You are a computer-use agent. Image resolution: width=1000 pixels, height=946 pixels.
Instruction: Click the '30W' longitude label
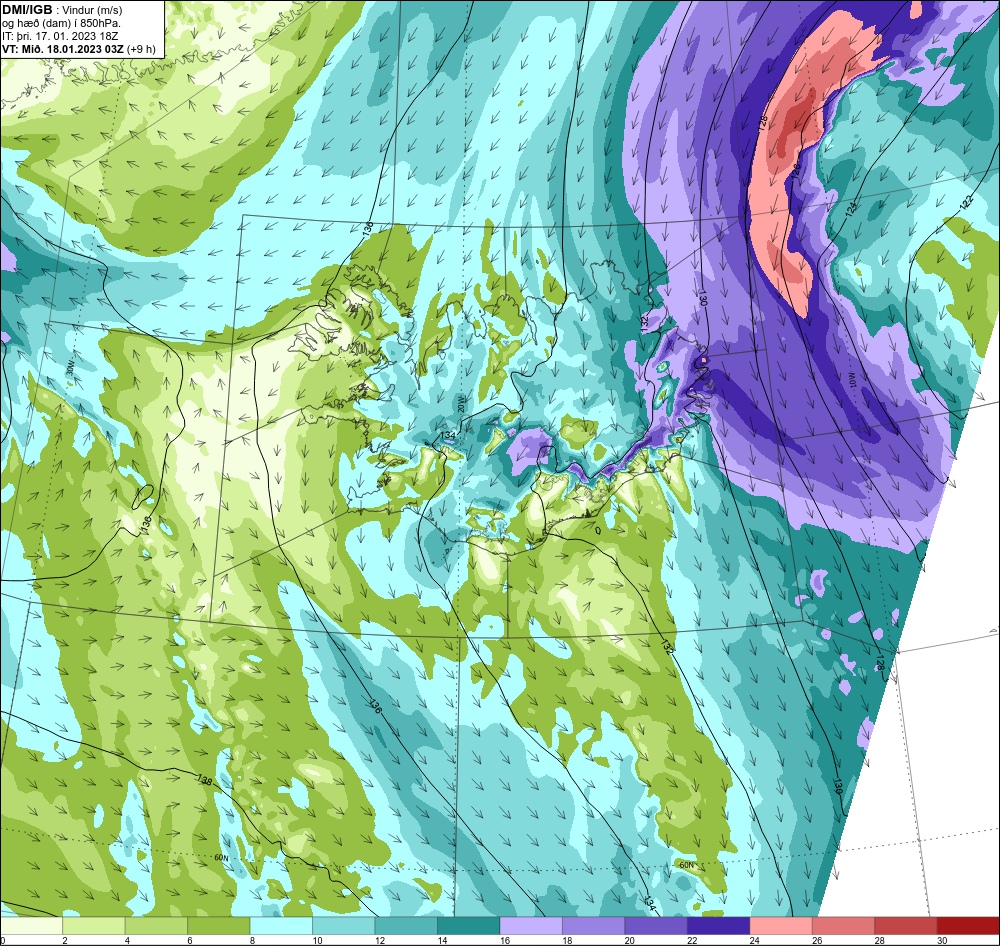[x=70, y=369]
